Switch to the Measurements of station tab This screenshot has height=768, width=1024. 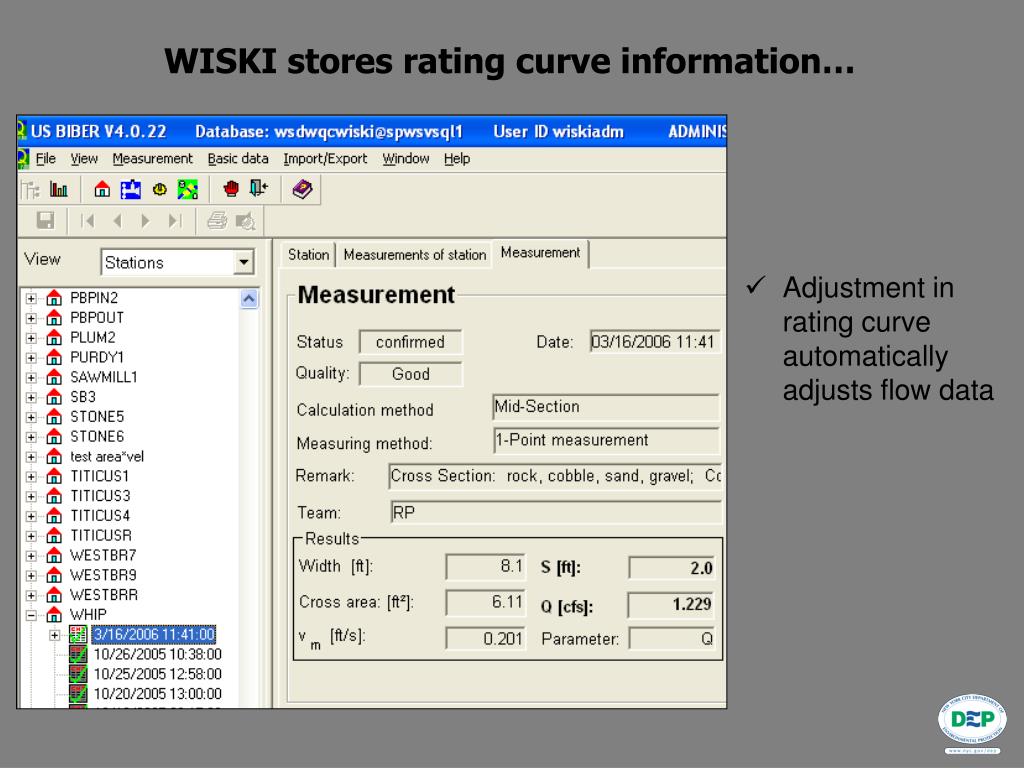pos(415,255)
